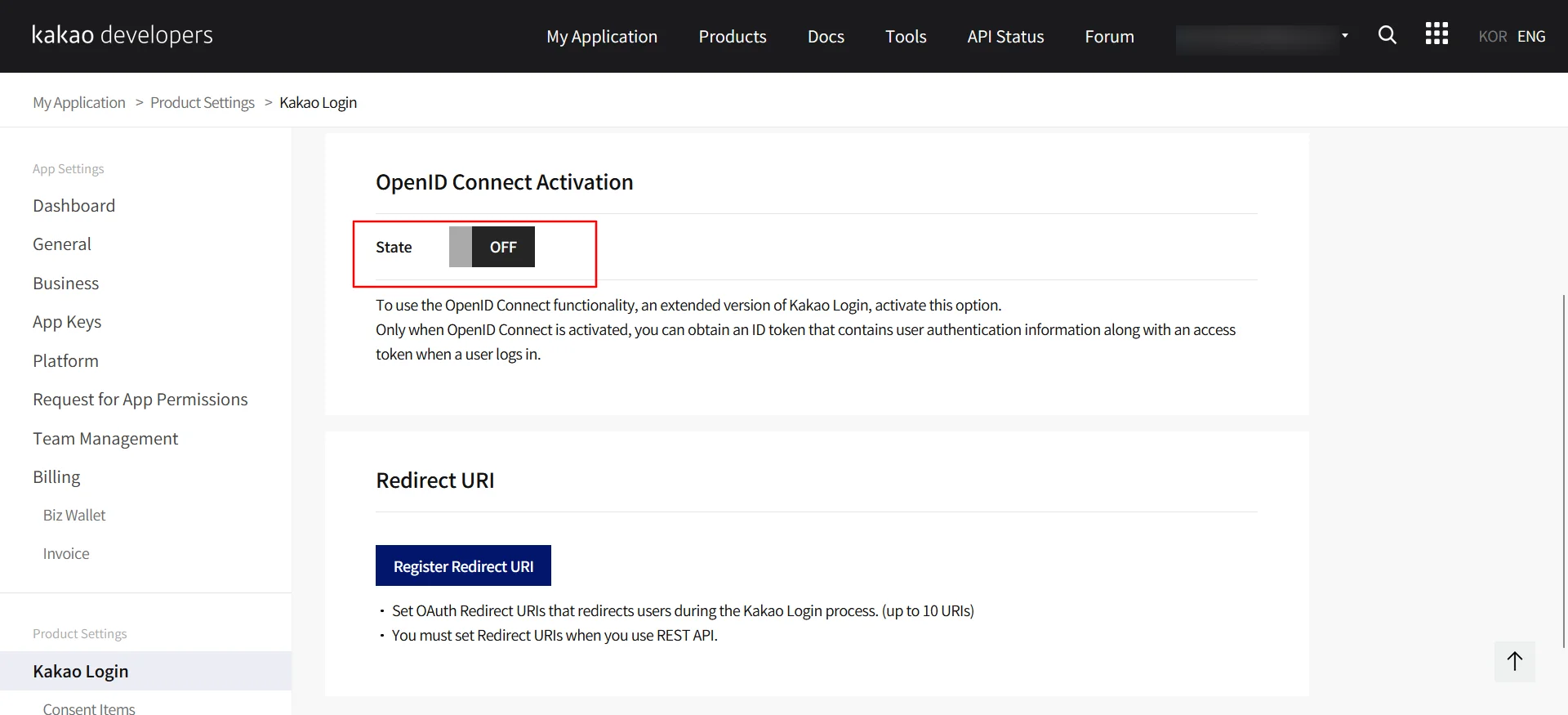Expand the account dropdown arrow
Screen dimensions: 1568x715
click(x=1344, y=35)
